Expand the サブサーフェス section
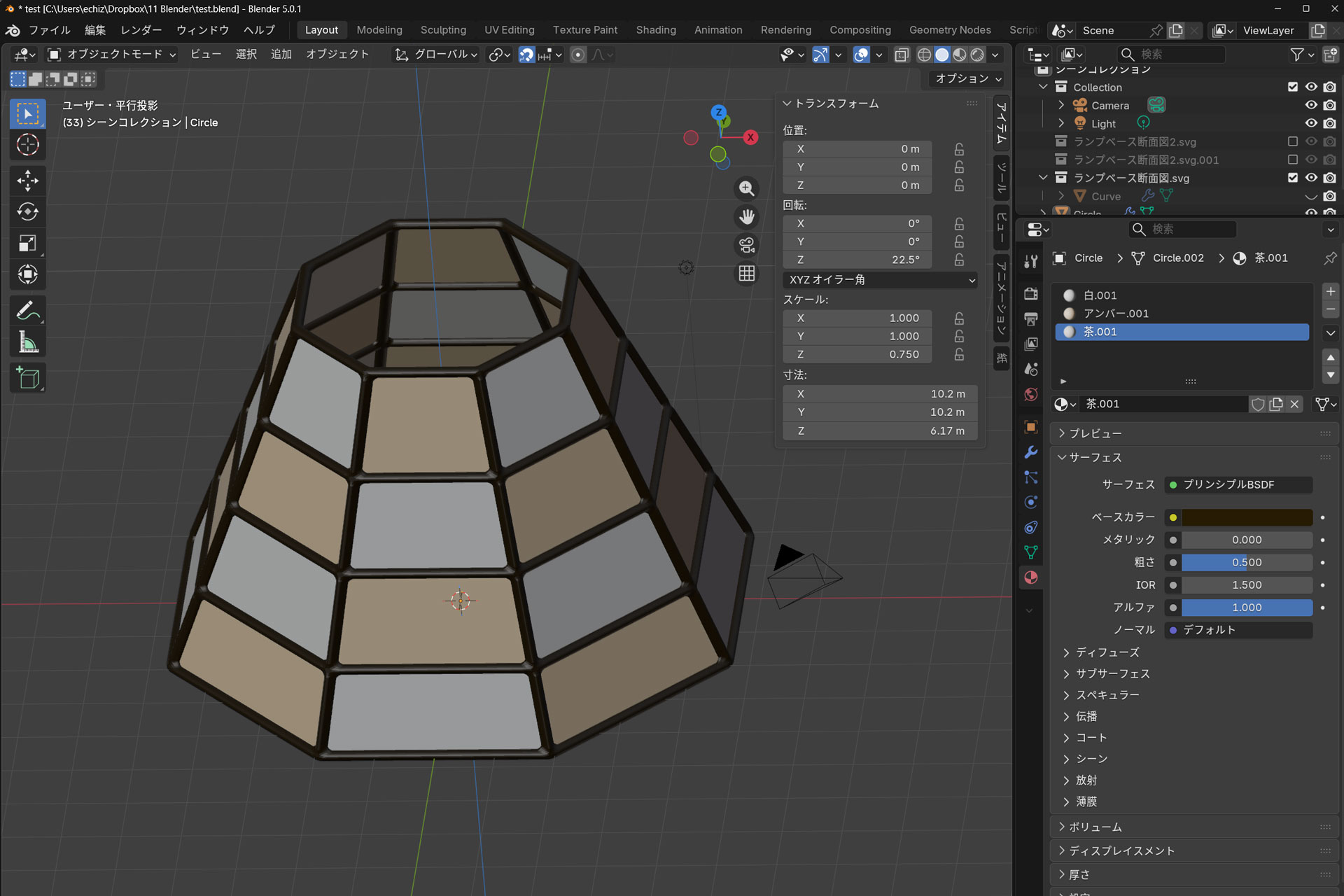This screenshot has width=1344, height=896. tap(1112, 673)
